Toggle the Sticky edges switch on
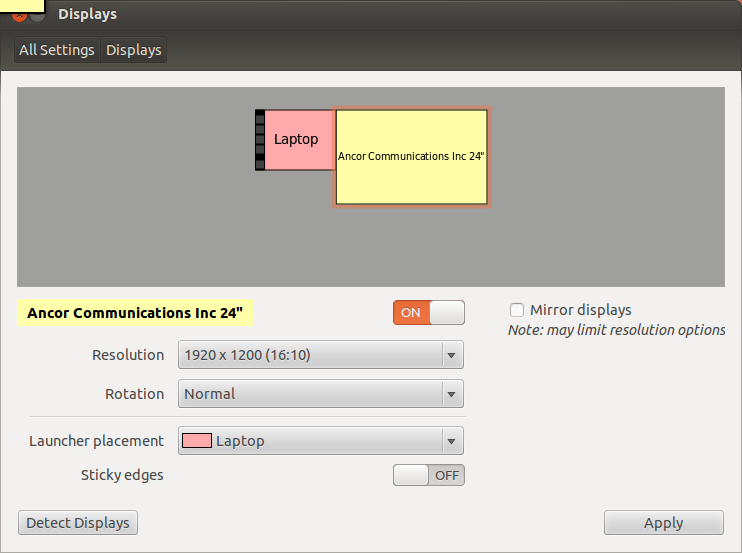742x553 pixels. coord(428,475)
